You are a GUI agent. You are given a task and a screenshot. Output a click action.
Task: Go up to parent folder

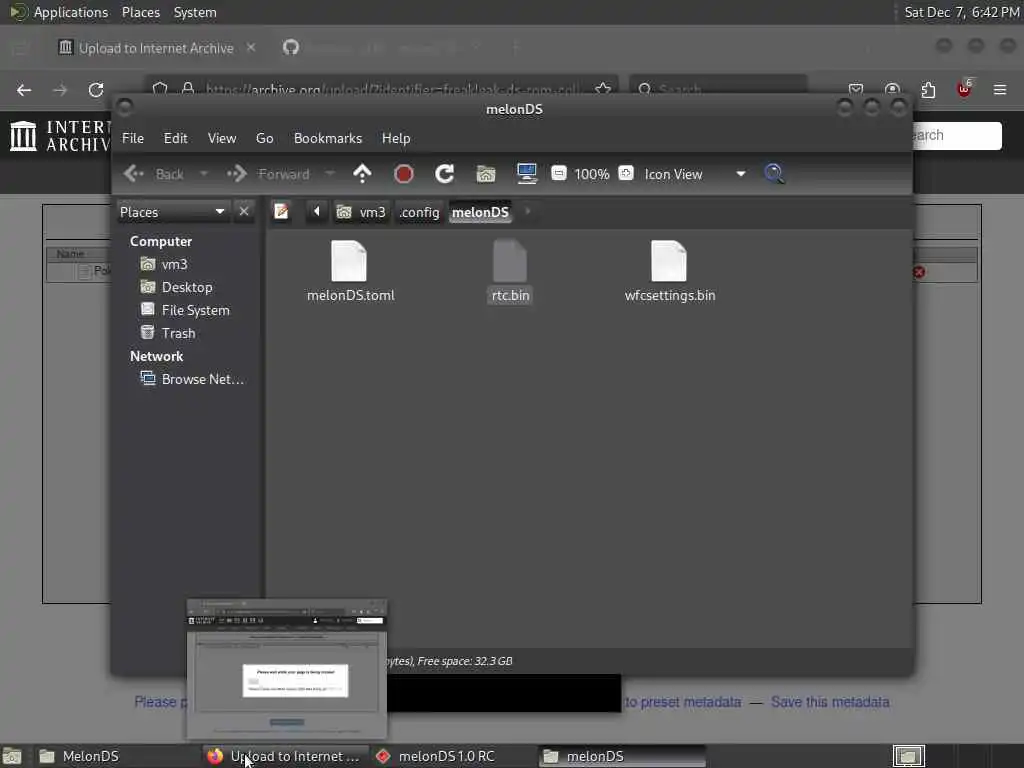coord(362,174)
